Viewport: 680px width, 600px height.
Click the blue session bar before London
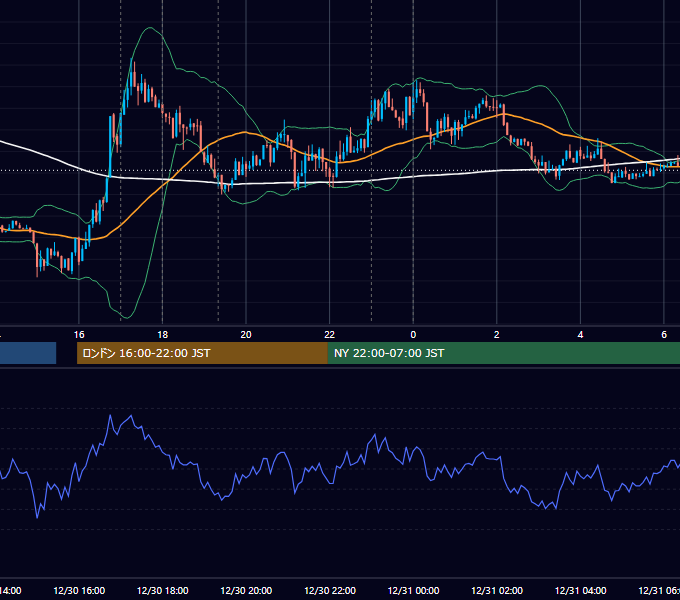28,353
